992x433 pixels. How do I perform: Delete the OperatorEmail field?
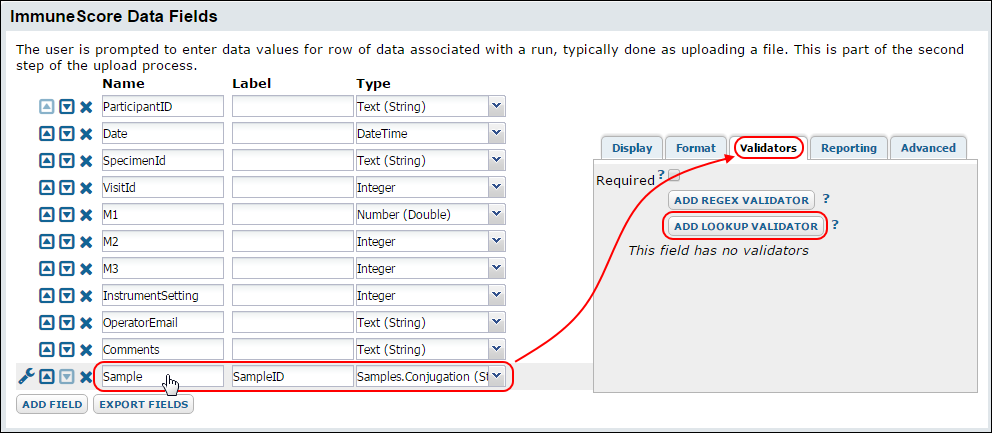coord(86,322)
